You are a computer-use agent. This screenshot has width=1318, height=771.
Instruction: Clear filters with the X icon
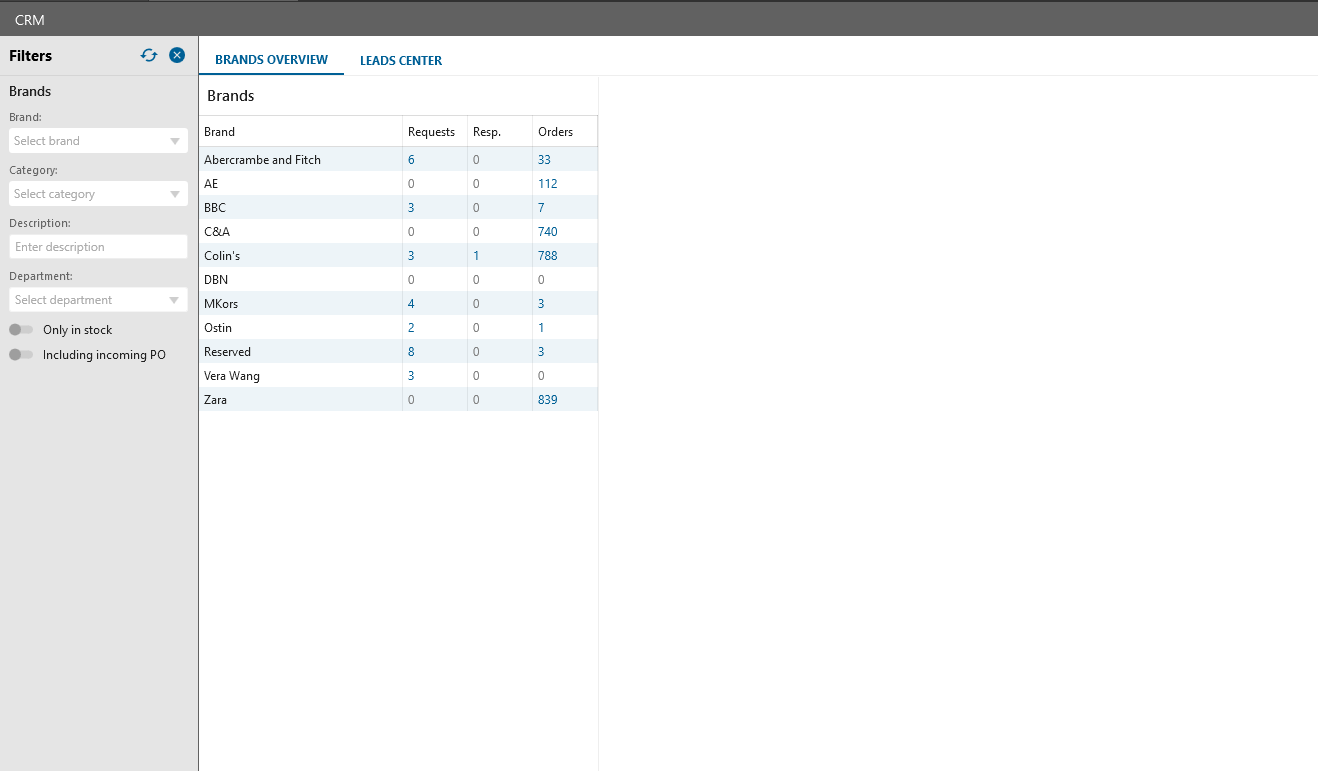click(x=177, y=56)
